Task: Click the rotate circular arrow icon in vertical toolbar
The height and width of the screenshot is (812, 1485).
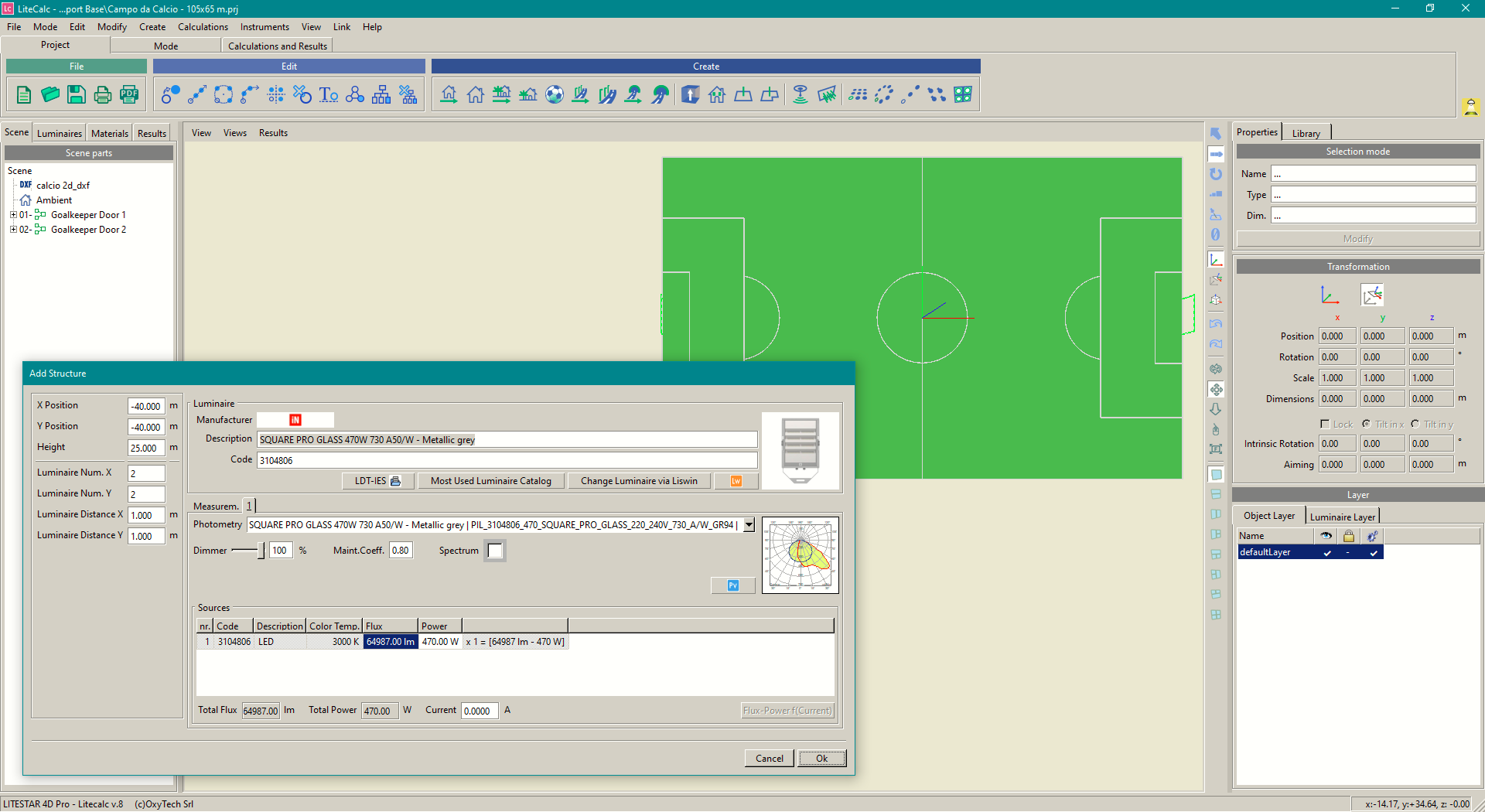Action: point(1216,174)
